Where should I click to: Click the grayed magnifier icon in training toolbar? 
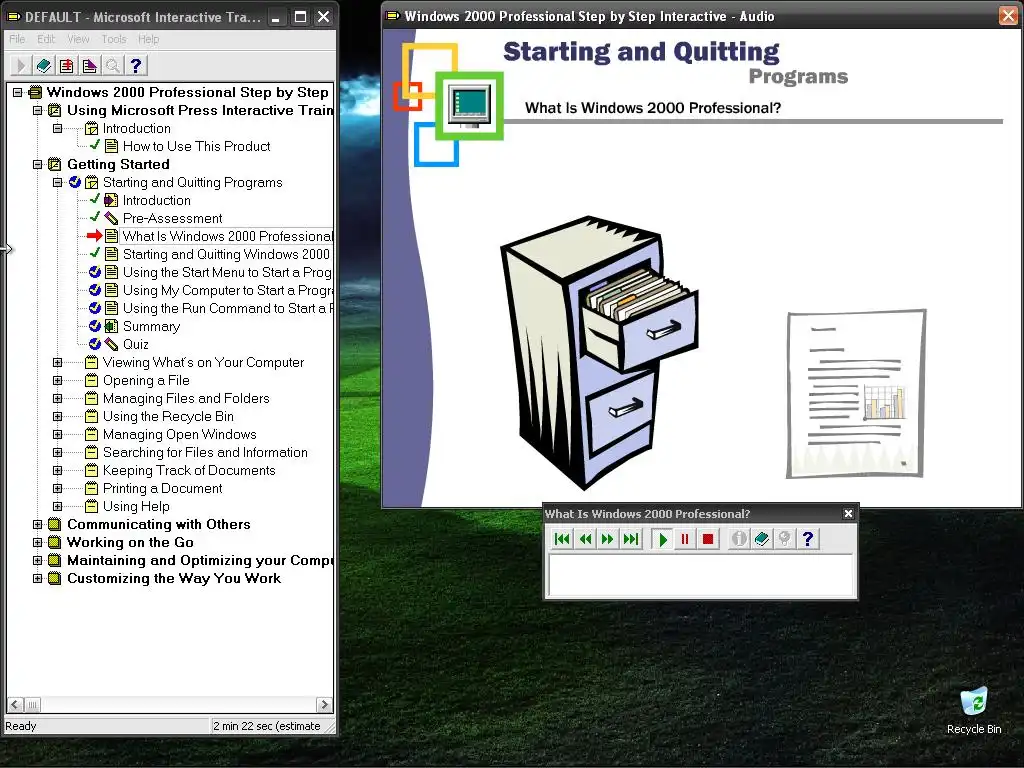point(112,65)
